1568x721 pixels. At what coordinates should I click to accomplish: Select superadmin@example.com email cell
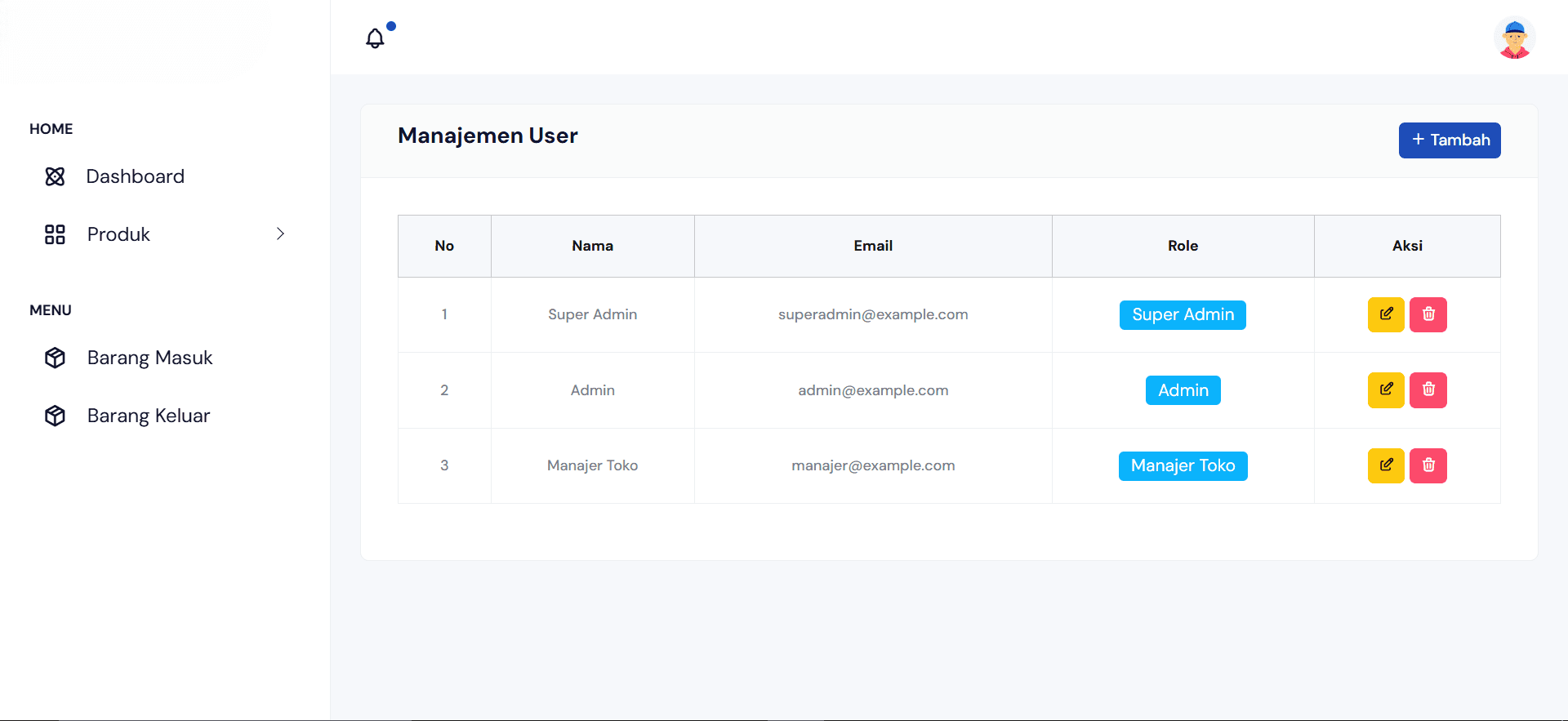[x=873, y=314]
